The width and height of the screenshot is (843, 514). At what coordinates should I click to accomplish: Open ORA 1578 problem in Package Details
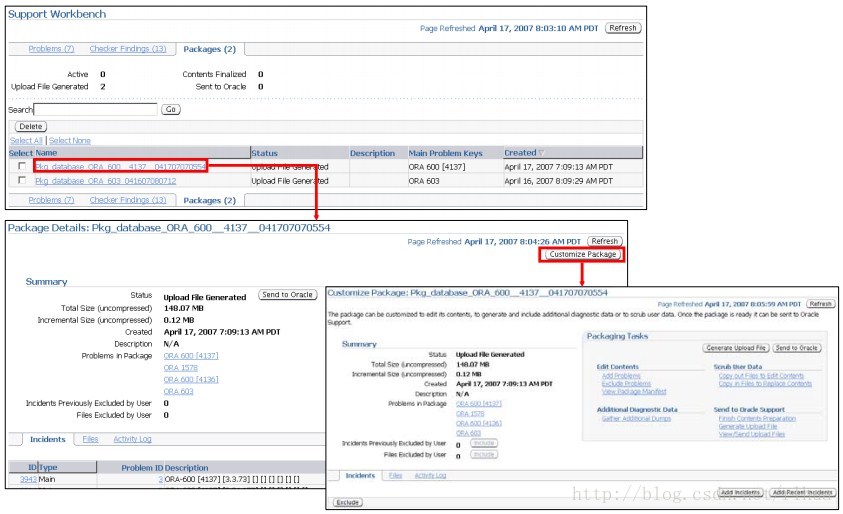coord(181,368)
